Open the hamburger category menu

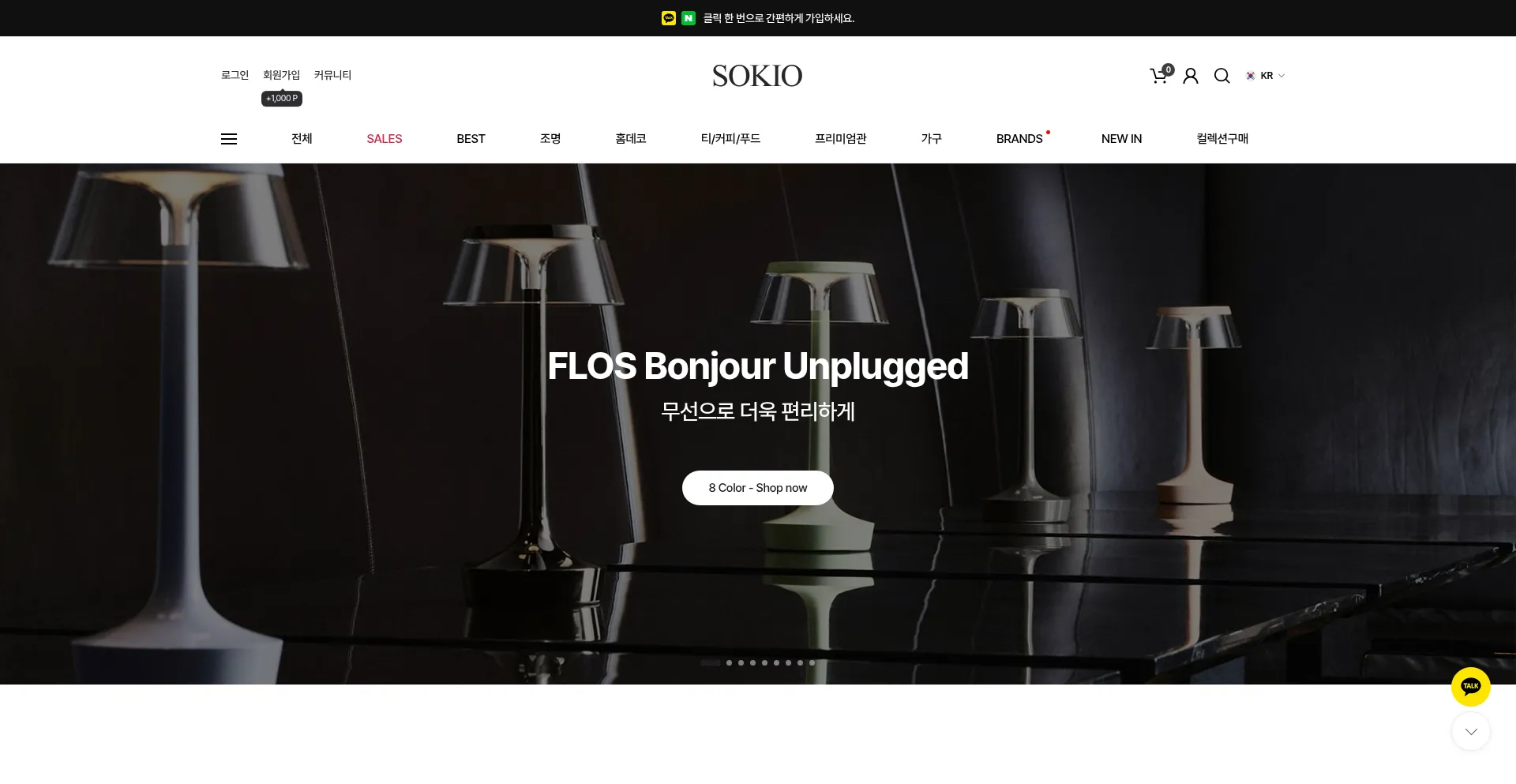coord(229,139)
